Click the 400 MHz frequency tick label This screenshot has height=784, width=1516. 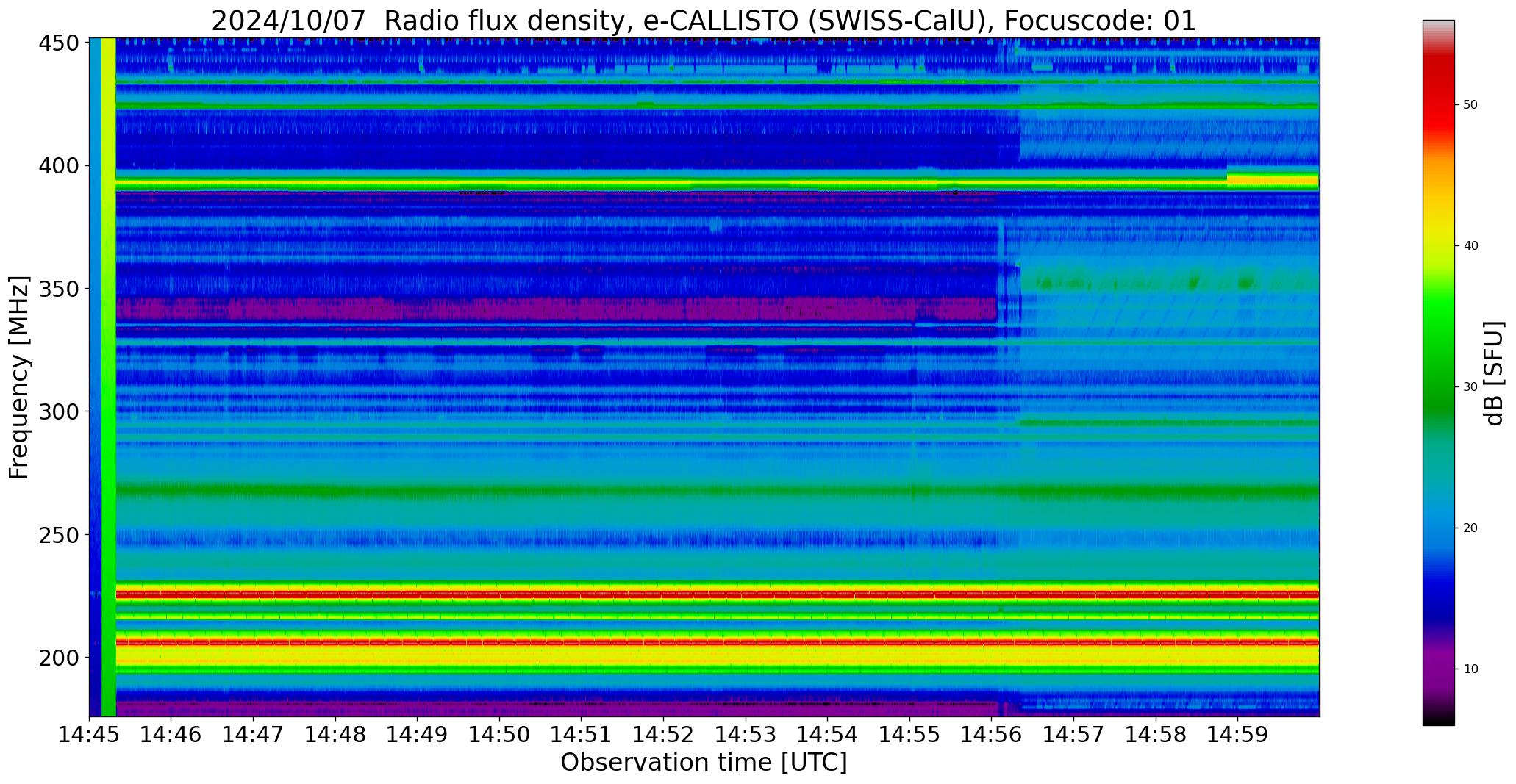click(59, 166)
